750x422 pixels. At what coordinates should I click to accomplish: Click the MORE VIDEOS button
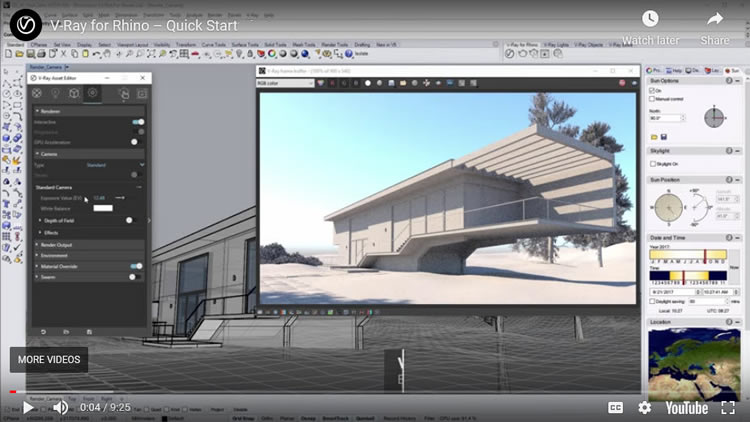49,360
